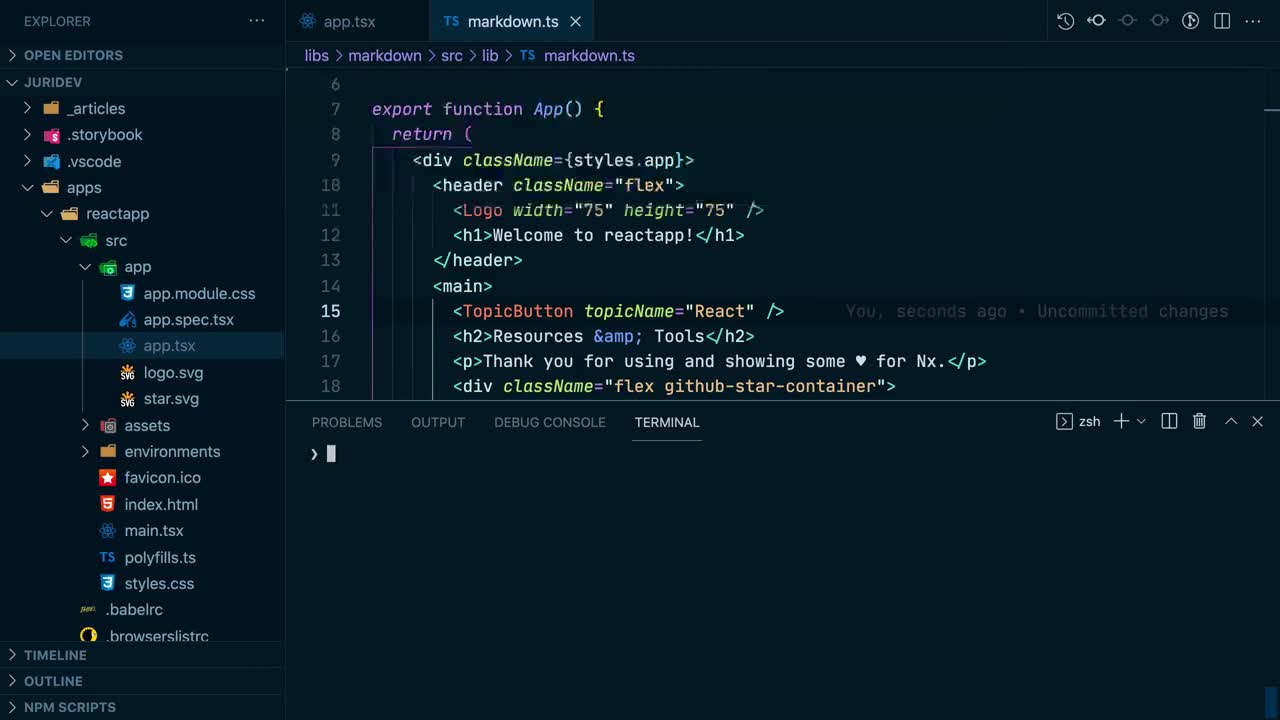The height and width of the screenshot is (720, 1280).
Task: Create a new terminal with plus icon
Action: [1121, 422]
